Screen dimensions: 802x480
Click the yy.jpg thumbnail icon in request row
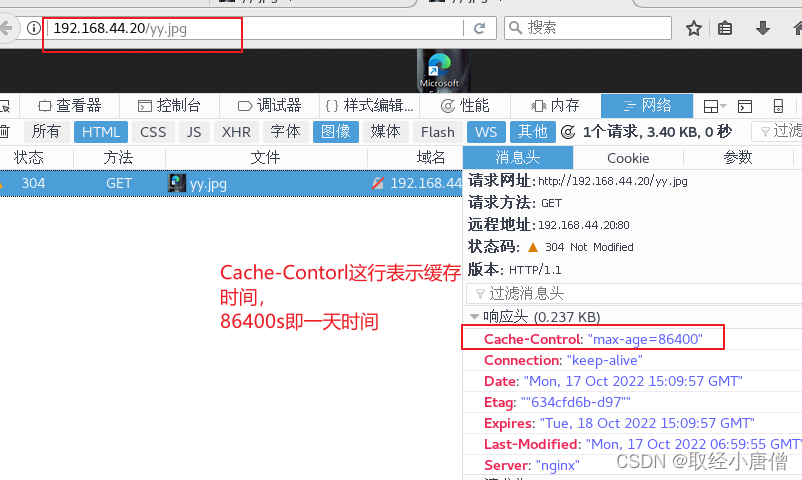176,183
